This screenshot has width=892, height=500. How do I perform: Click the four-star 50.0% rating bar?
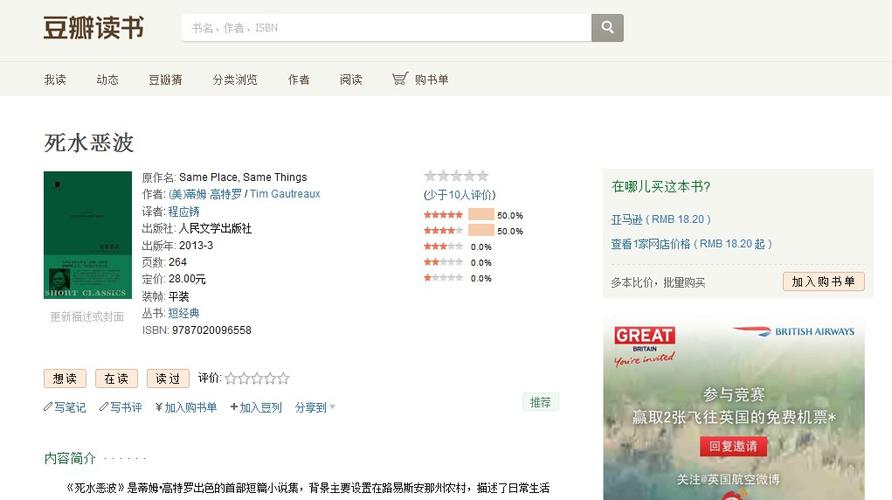coord(481,230)
